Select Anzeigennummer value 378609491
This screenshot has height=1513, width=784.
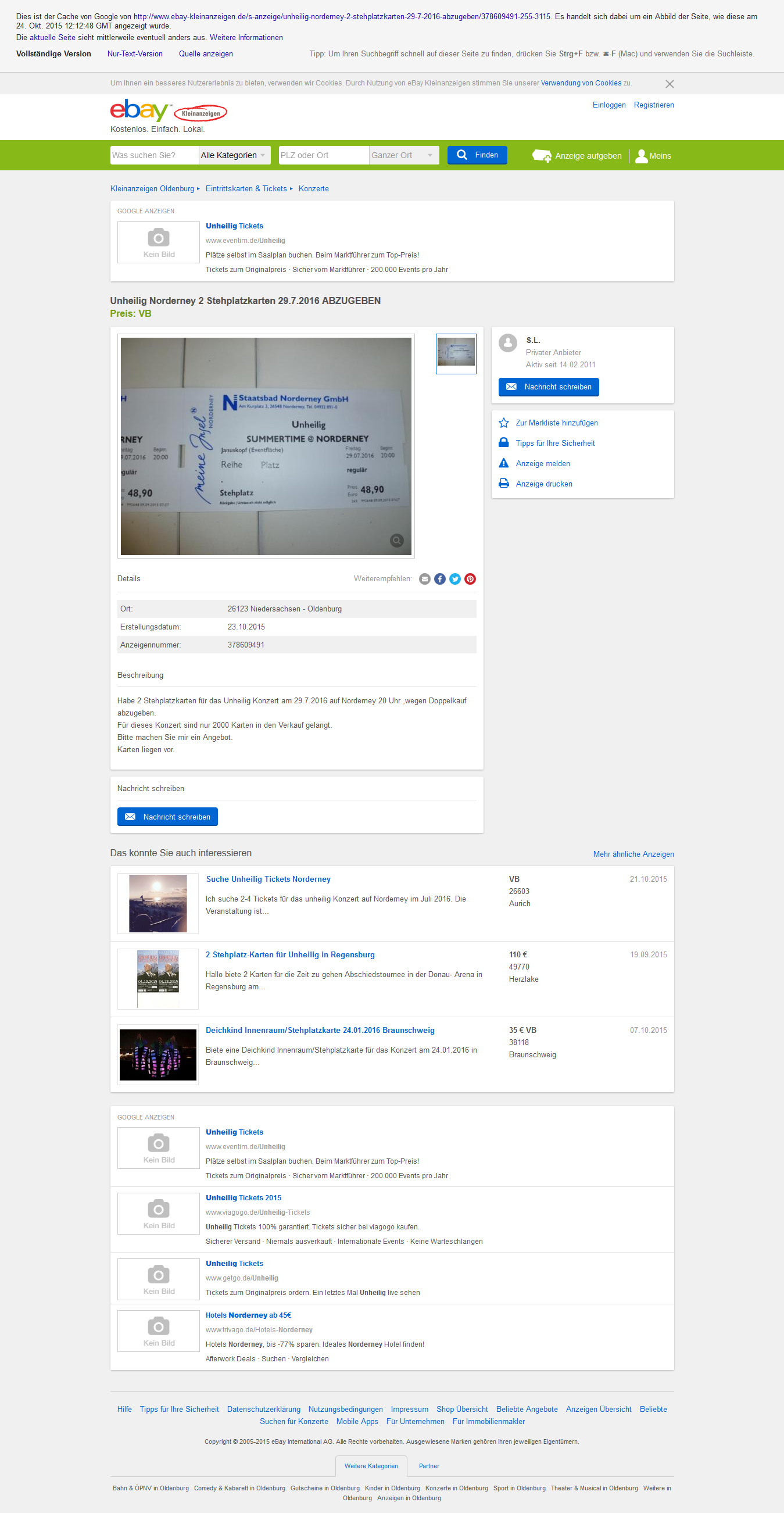tap(246, 645)
